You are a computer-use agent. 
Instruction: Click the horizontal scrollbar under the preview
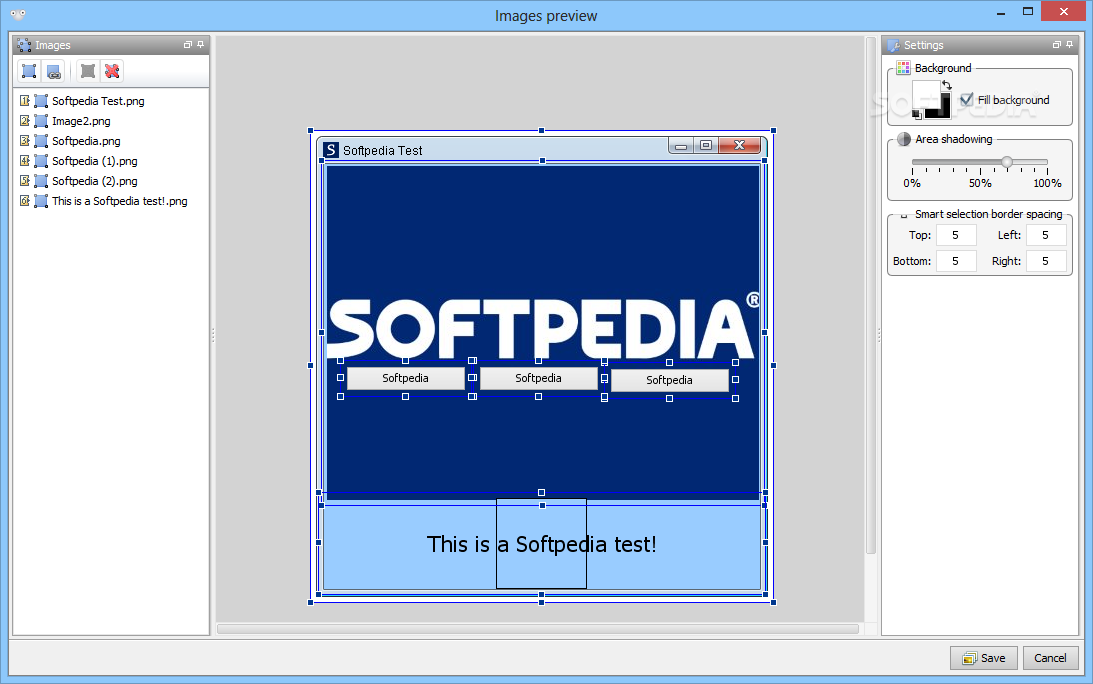[x=538, y=629]
